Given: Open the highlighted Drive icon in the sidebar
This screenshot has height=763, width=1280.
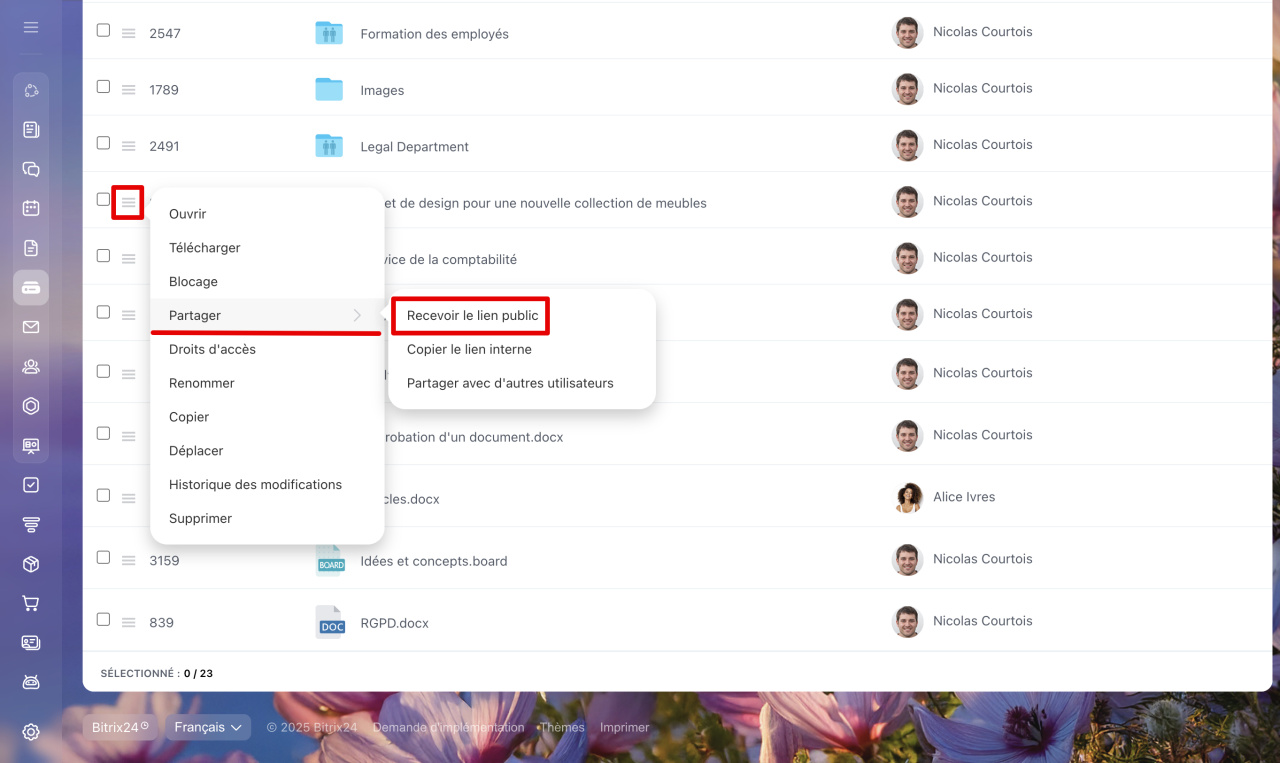Looking at the screenshot, I should [31, 287].
